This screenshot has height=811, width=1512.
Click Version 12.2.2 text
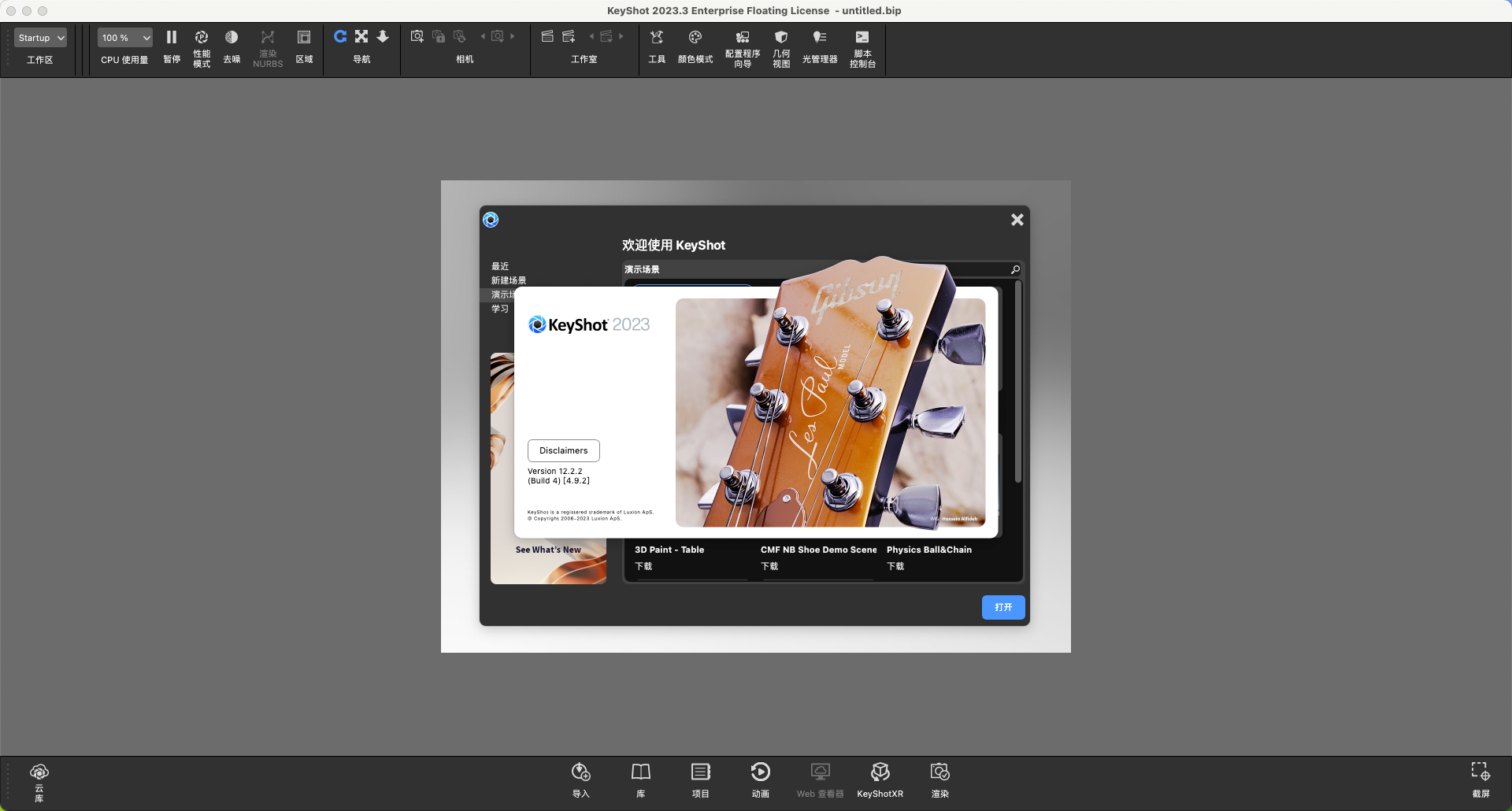coord(555,471)
